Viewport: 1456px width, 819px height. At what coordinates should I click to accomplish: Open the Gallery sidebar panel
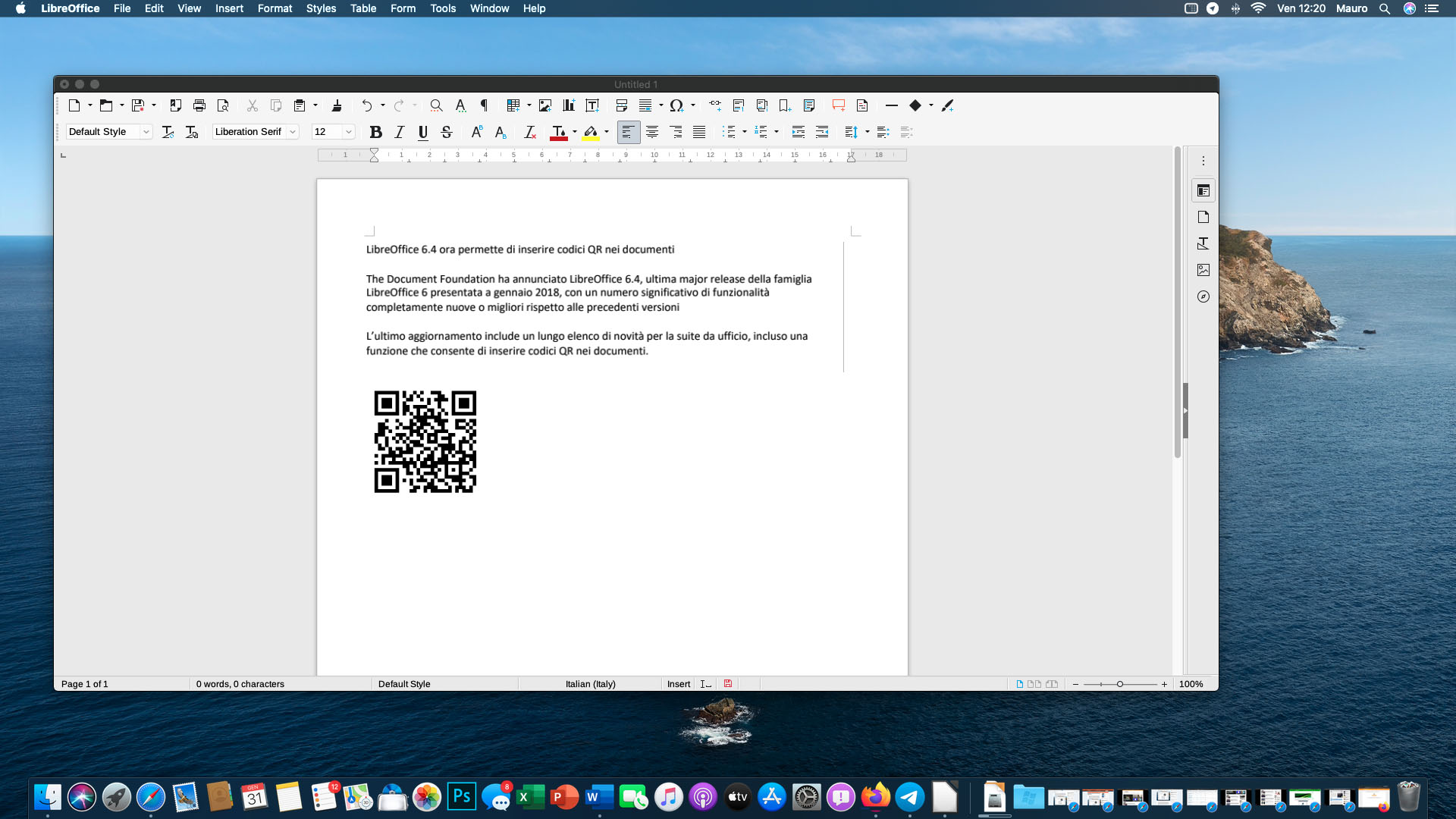[x=1203, y=270]
